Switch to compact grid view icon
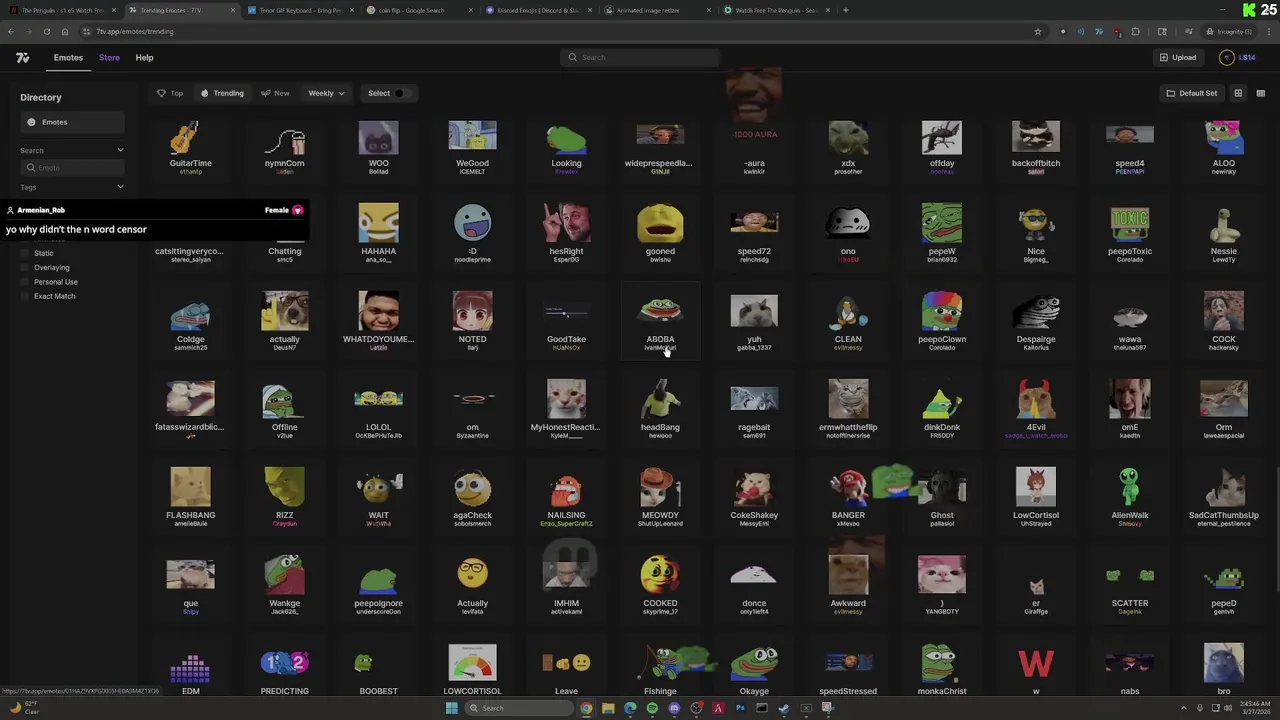 (1260, 93)
